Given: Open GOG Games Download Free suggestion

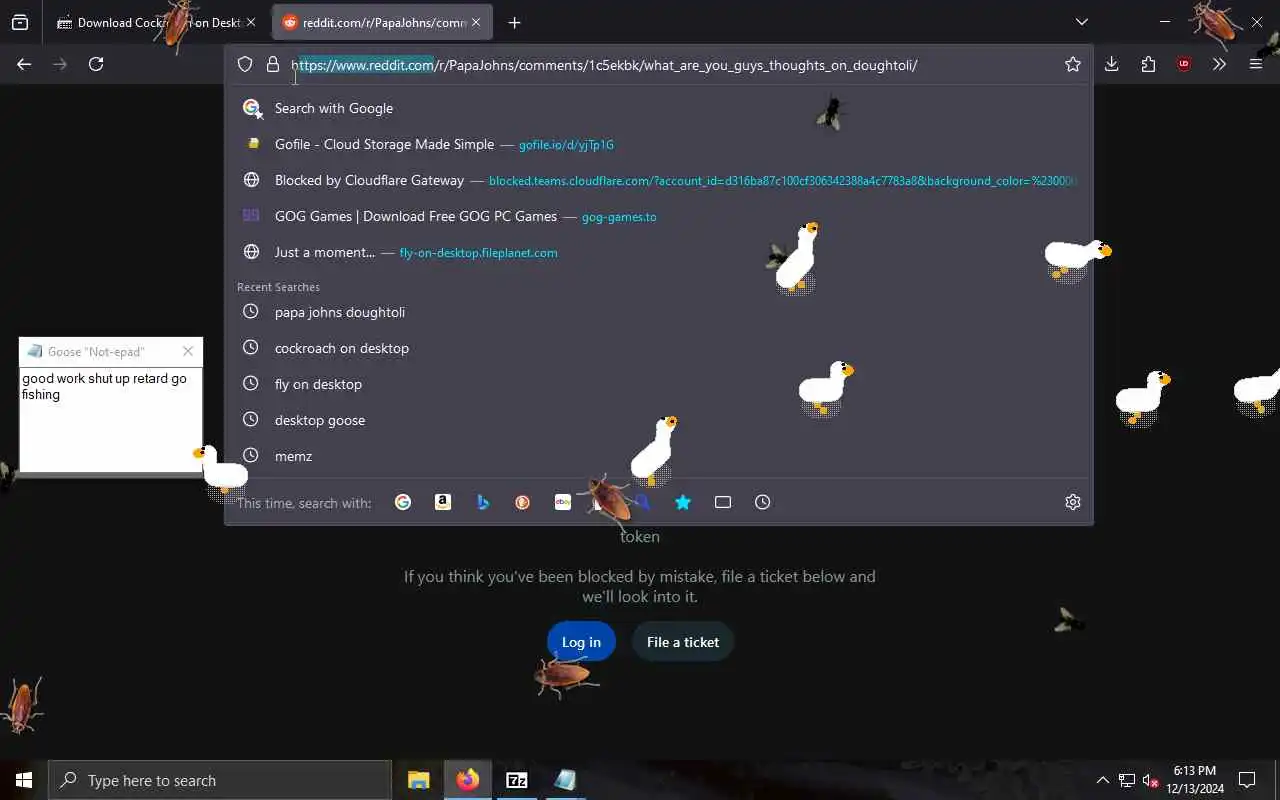Looking at the screenshot, I should tap(659, 216).
